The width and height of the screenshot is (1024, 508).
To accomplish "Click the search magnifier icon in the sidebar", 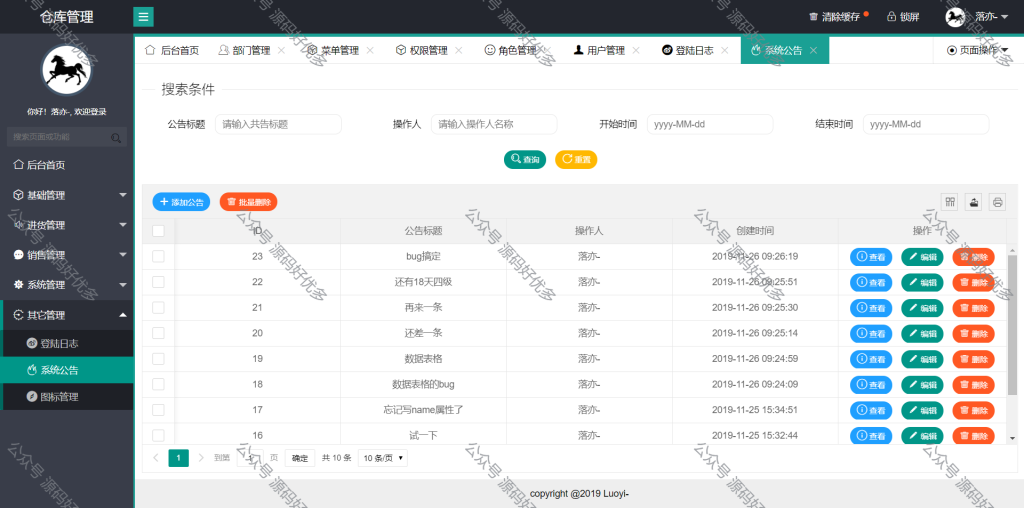I will point(116,137).
